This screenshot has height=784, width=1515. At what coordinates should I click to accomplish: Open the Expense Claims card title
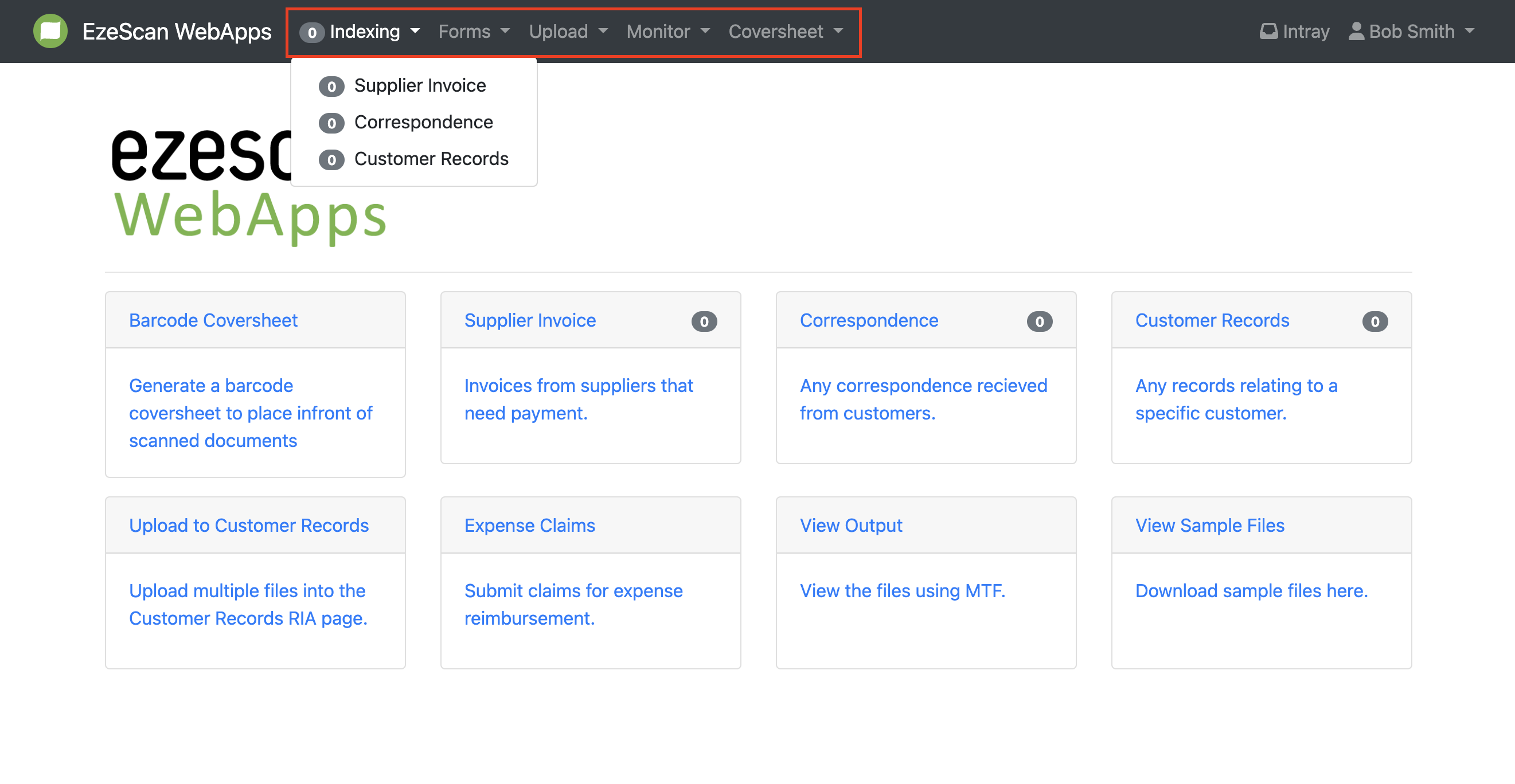pyautogui.click(x=529, y=526)
